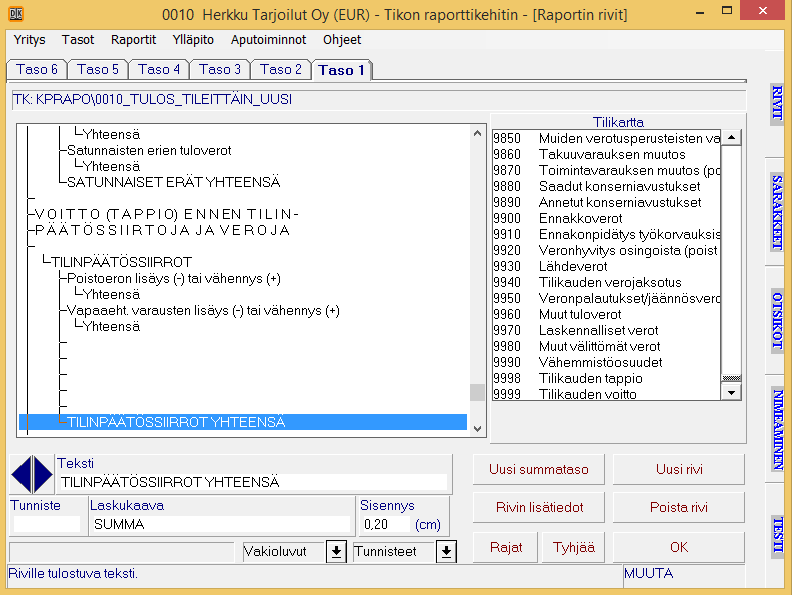Screen dimensions: 792x595
Task: Switch to the Taso 5 tab
Action: tap(97, 70)
